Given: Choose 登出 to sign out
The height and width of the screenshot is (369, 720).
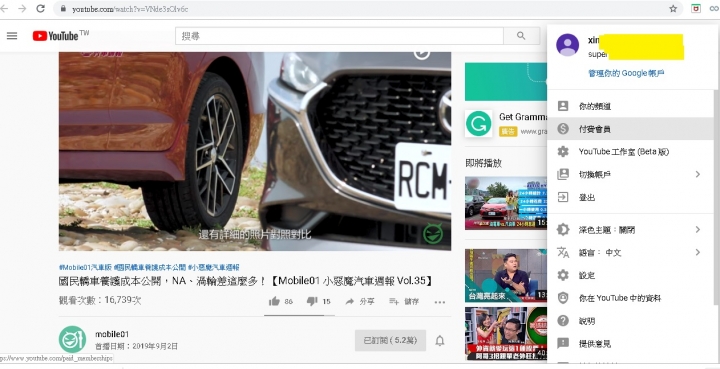Looking at the screenshot, I should click(x=631, y=197).
